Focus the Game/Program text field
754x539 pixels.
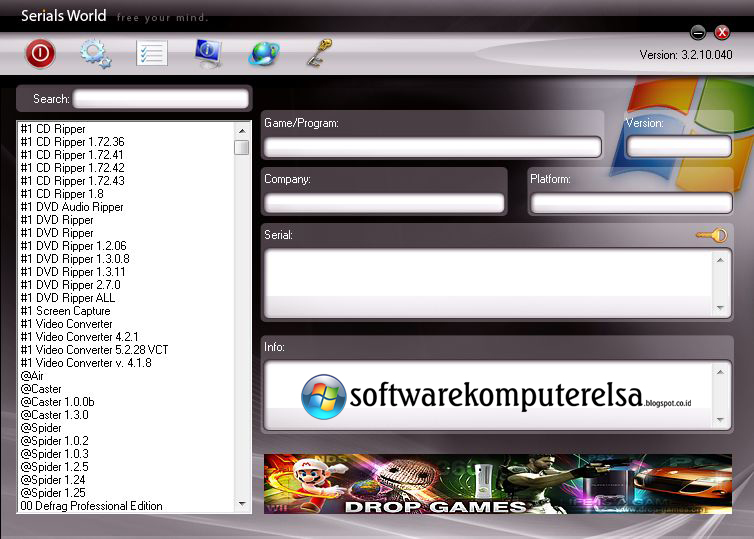433,147
